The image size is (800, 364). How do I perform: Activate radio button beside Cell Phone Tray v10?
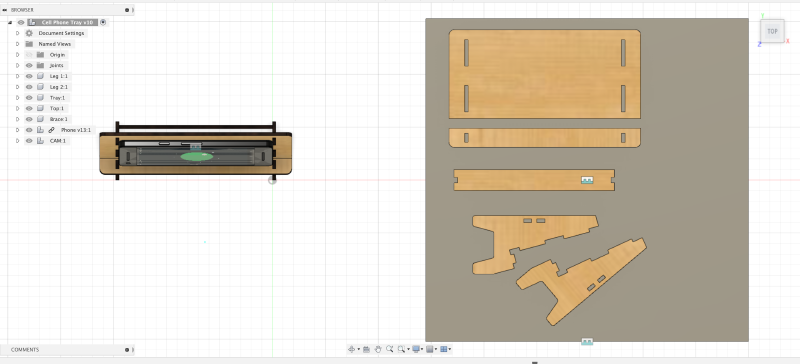103,22
